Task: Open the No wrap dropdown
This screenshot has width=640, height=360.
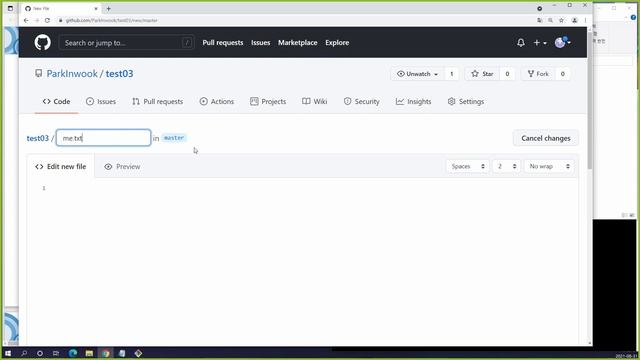Action: click(549, 167)
